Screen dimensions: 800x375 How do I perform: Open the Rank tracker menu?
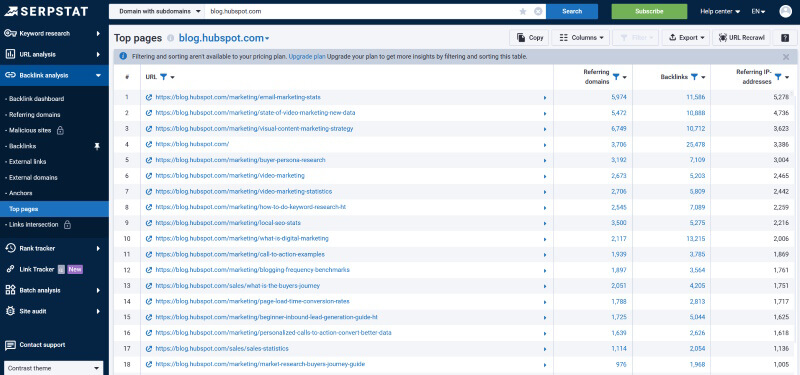tap(54, 248)
